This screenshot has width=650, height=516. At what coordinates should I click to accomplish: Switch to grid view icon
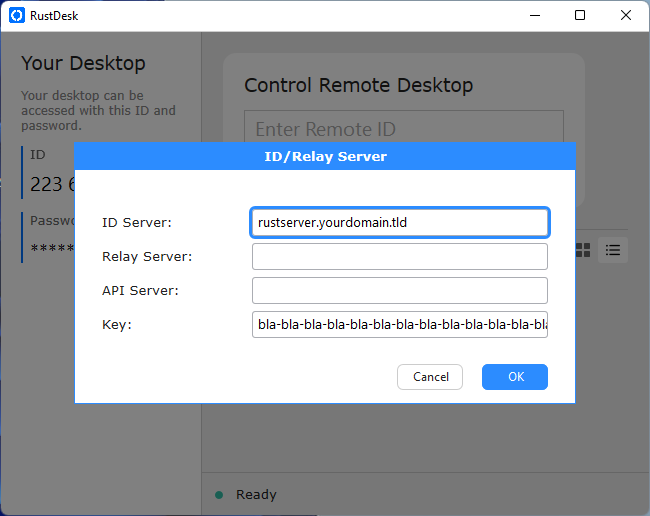point(583,250)
